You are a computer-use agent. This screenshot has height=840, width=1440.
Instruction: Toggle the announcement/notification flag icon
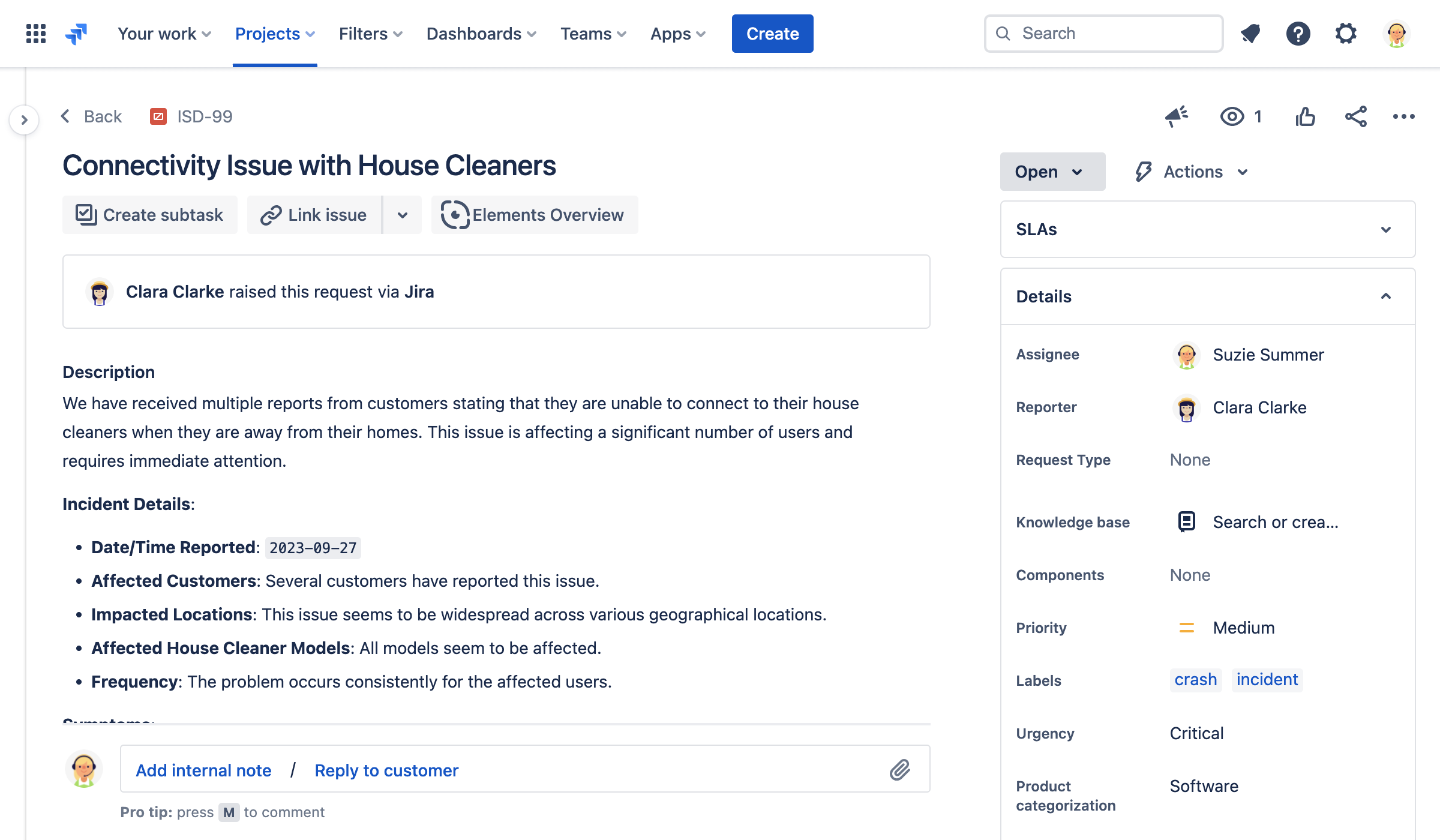1176,116
